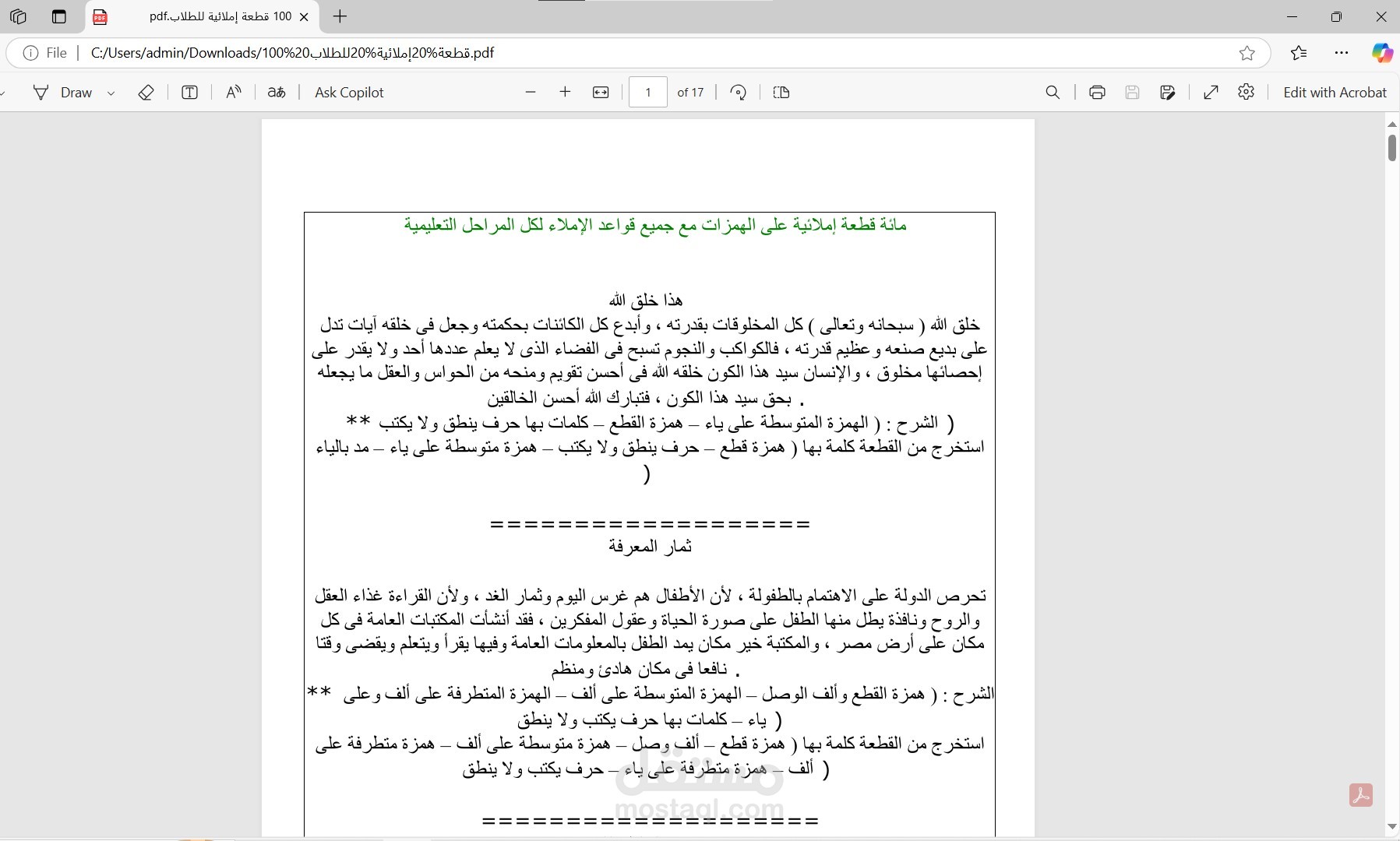
Task: Zoom in on the PDF
Action: click(565, 93)
